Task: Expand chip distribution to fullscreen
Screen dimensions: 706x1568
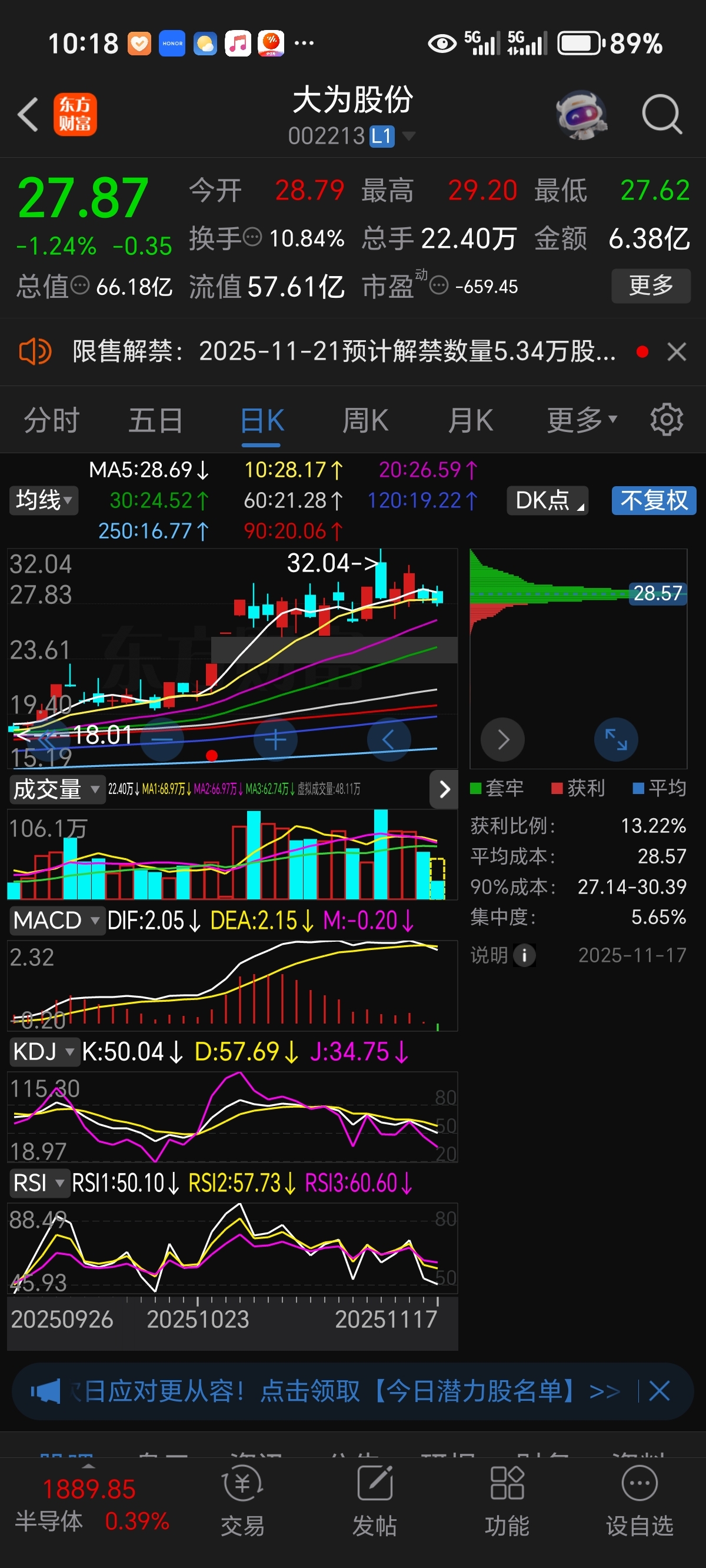Action: point(616,740)
